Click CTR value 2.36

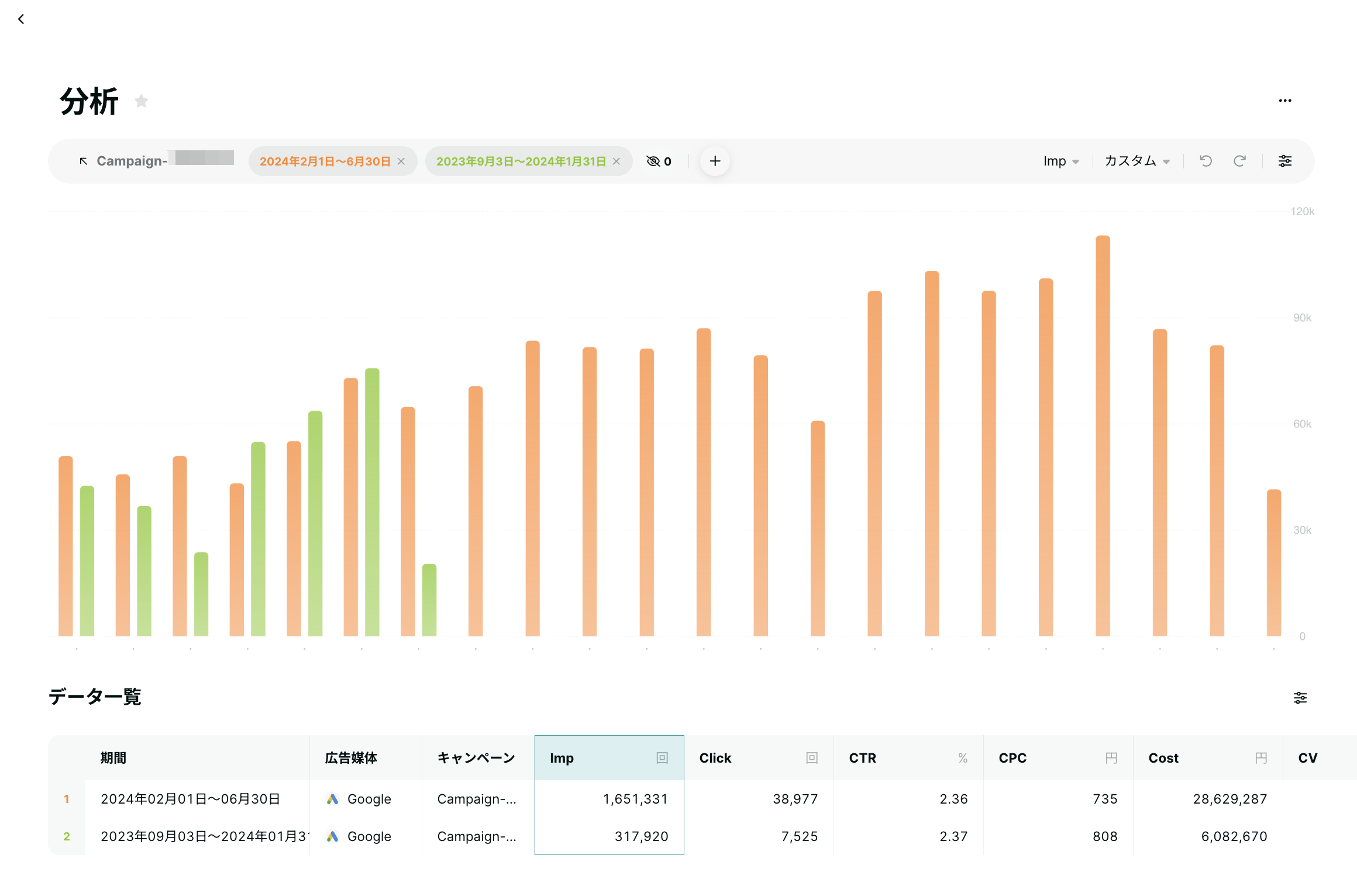[x=954, y=799]
